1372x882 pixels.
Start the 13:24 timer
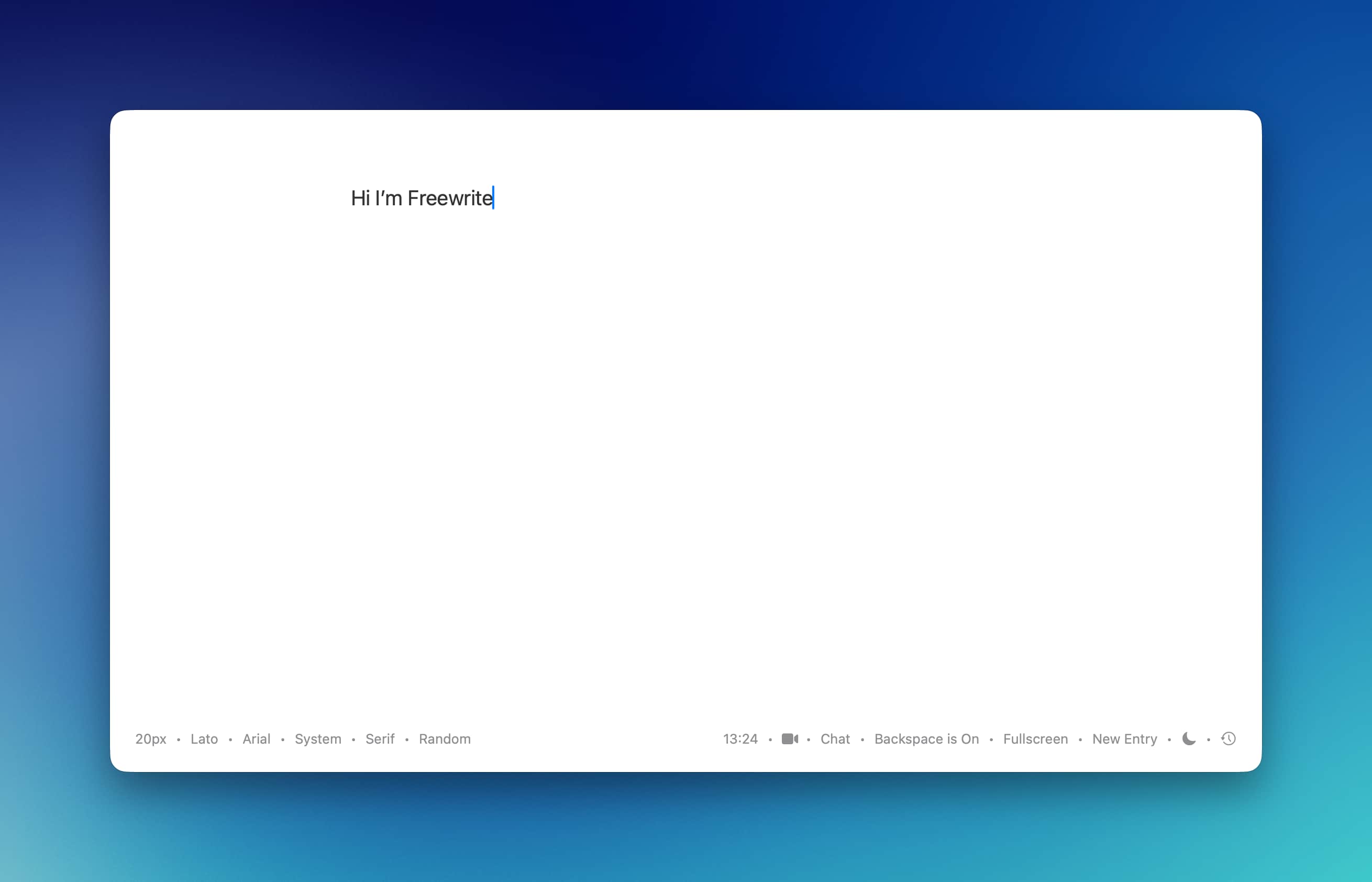[740, 739]
